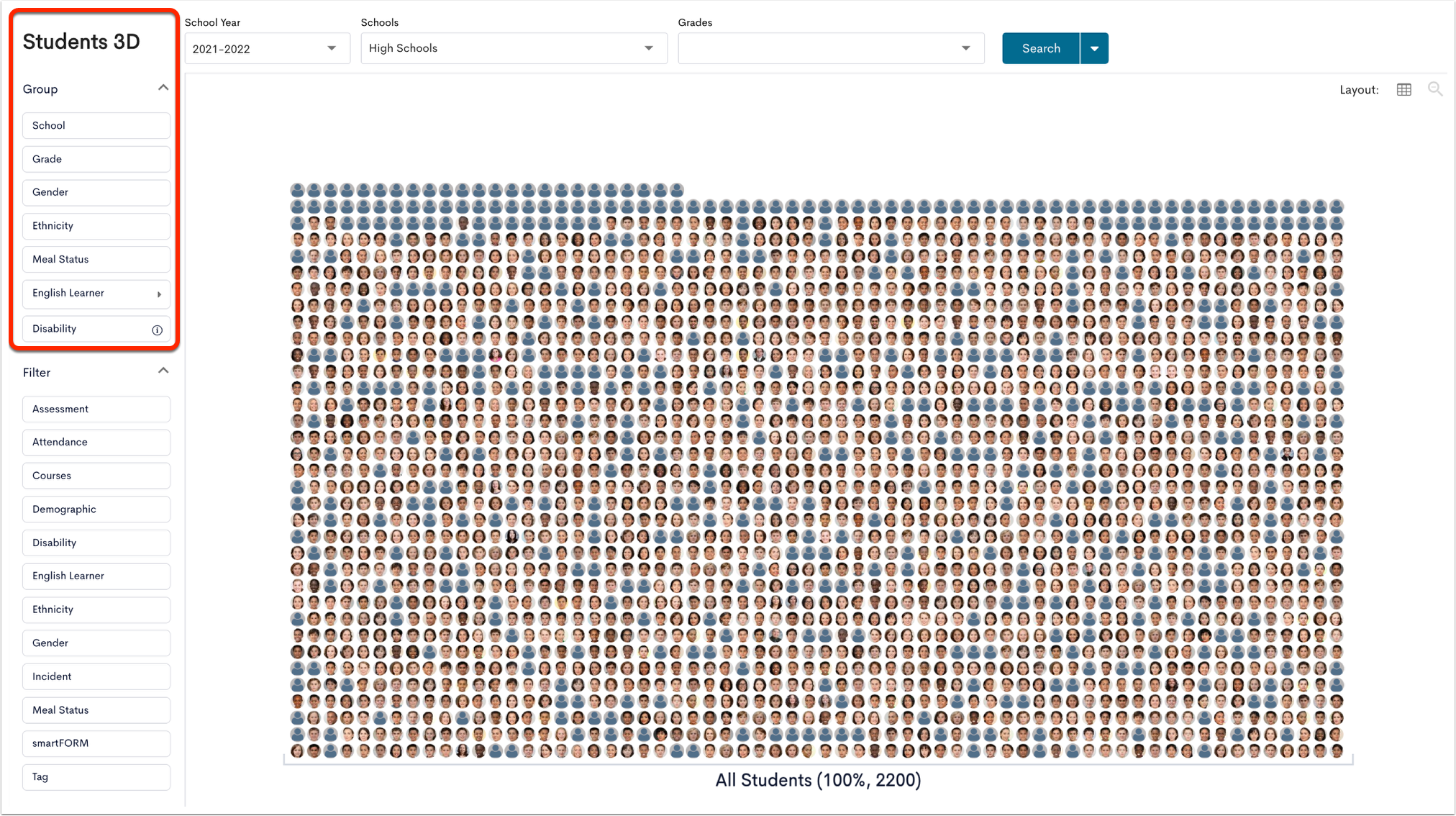The height and width of the screenshot is (816, 1456).
Task: Open the Disability group info icon
Action: [157, 330]
